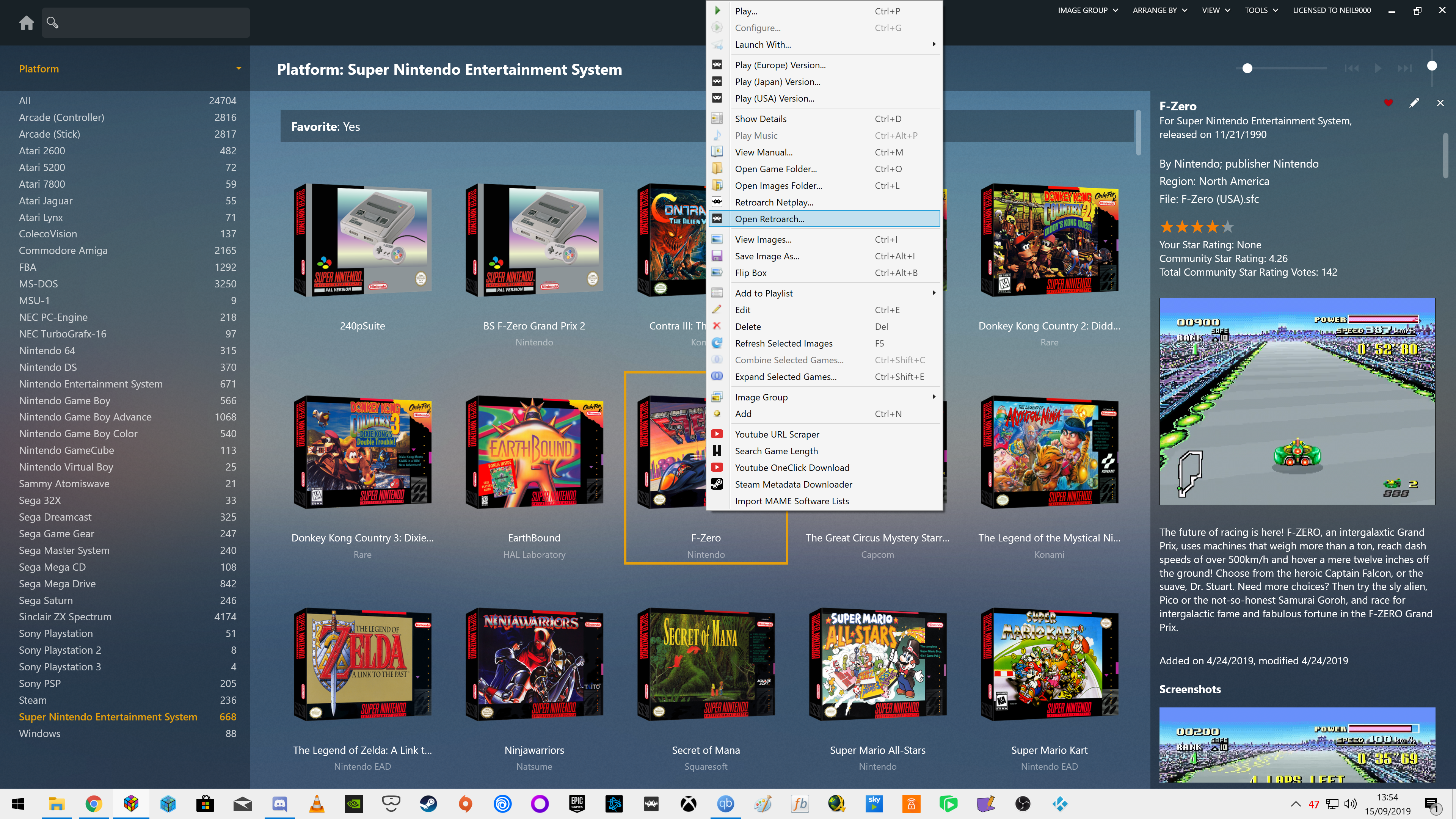Click the Add star icon in menu
Screen dimensions: 1456x819
coord(717,414)
